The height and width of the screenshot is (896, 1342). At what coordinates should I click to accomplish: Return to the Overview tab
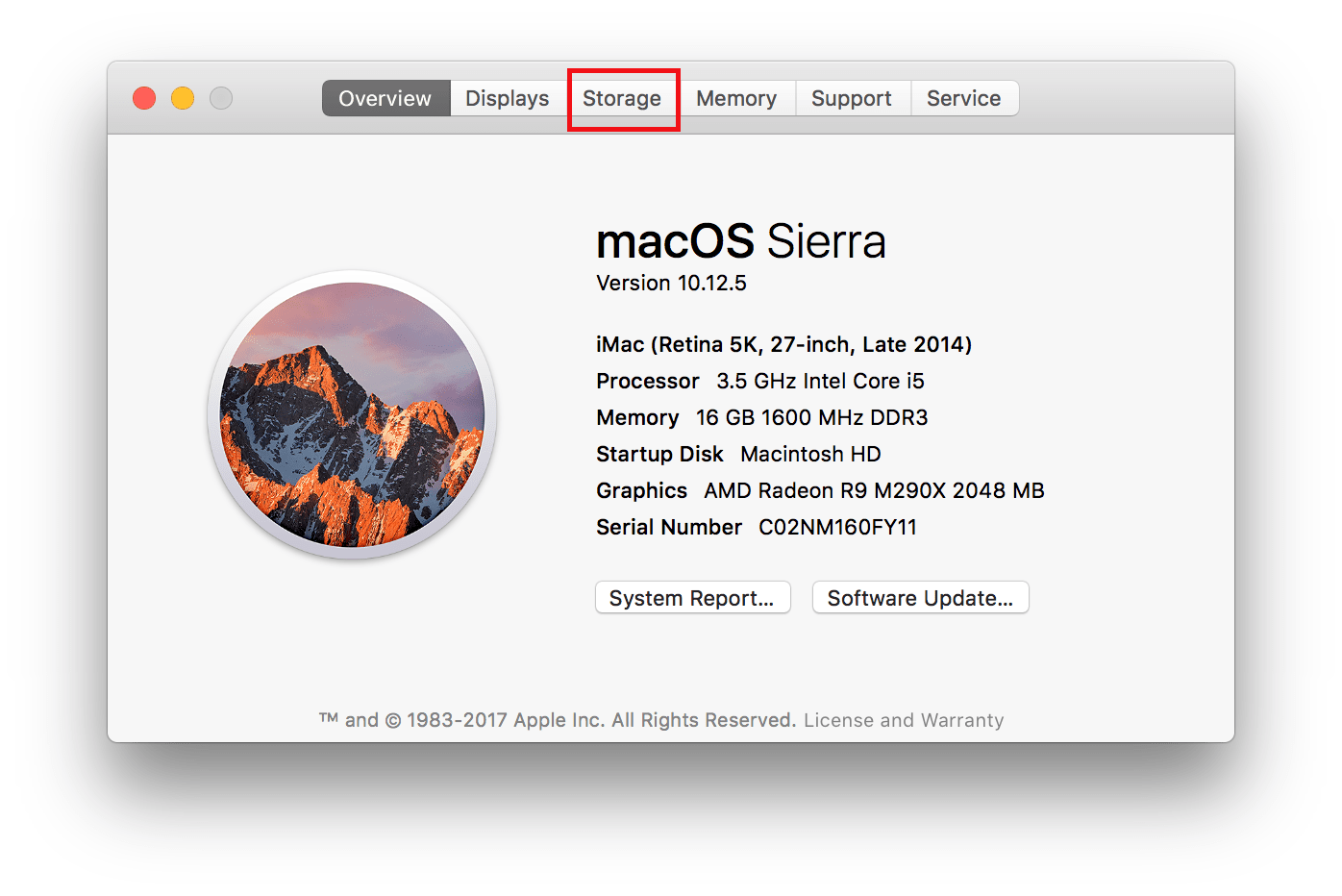point(385,98)
